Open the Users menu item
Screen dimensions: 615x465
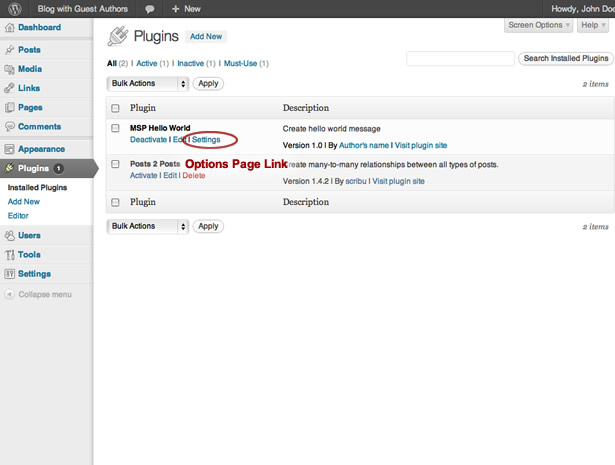click(x=29, y=235)
